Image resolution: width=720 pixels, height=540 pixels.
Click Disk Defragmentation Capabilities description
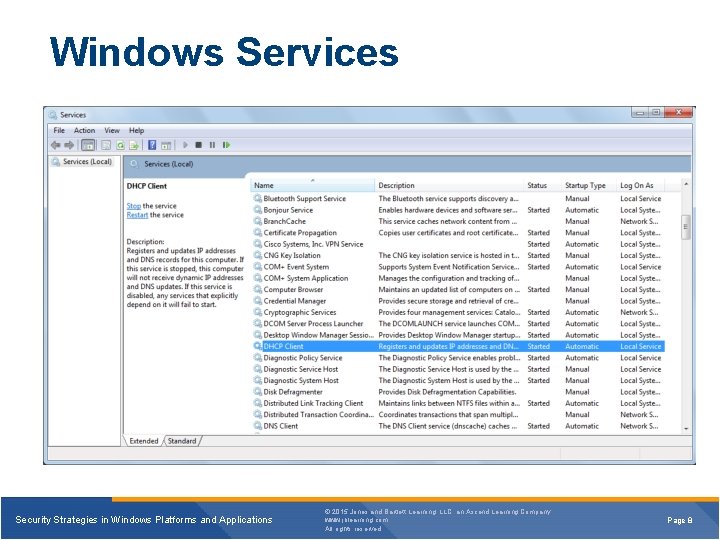pos(447,392)
